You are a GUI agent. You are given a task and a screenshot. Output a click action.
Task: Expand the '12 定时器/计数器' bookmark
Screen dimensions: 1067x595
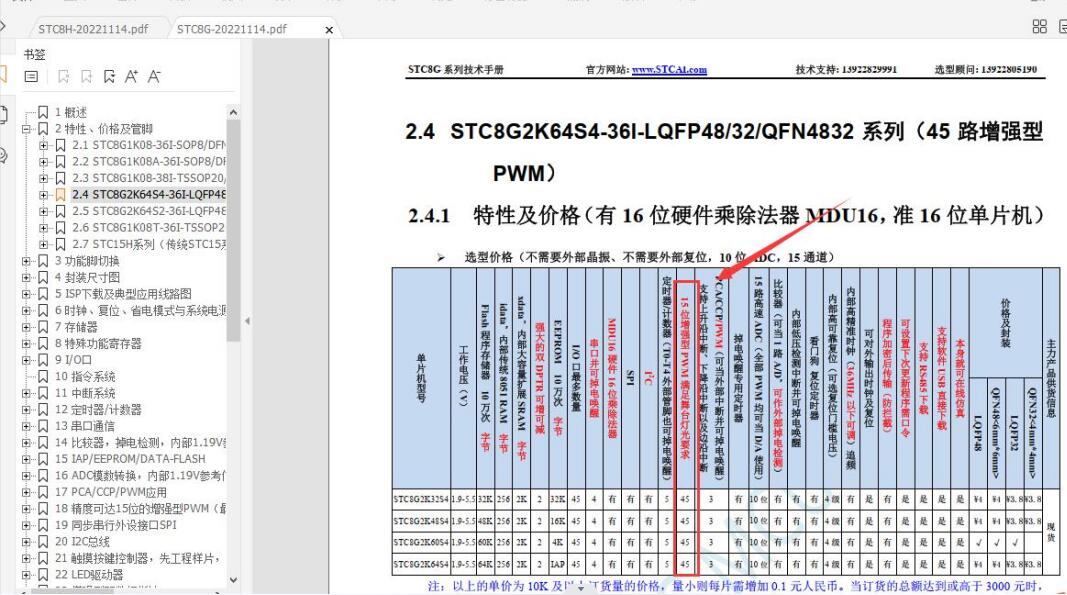[x=26, y=410]
